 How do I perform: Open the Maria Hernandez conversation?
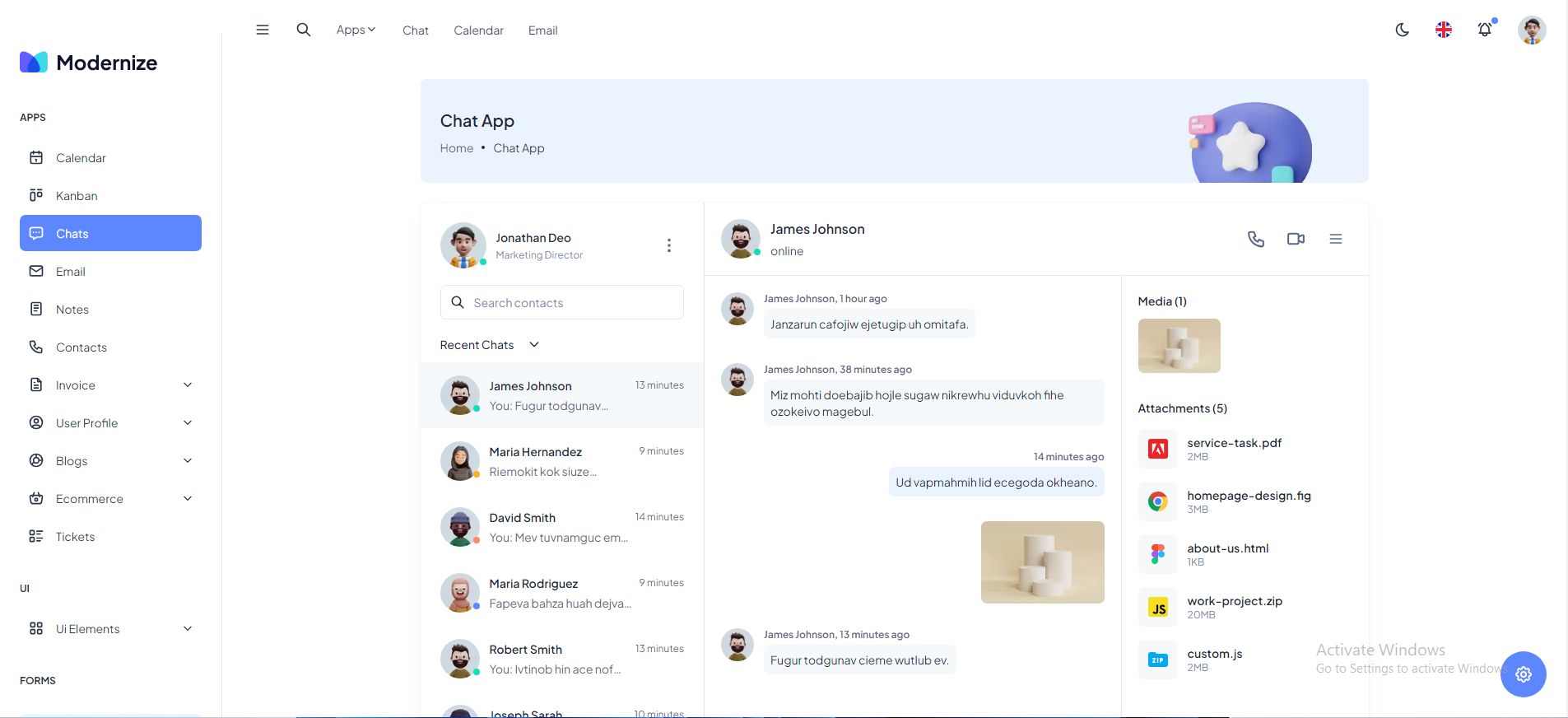point(561,461)
